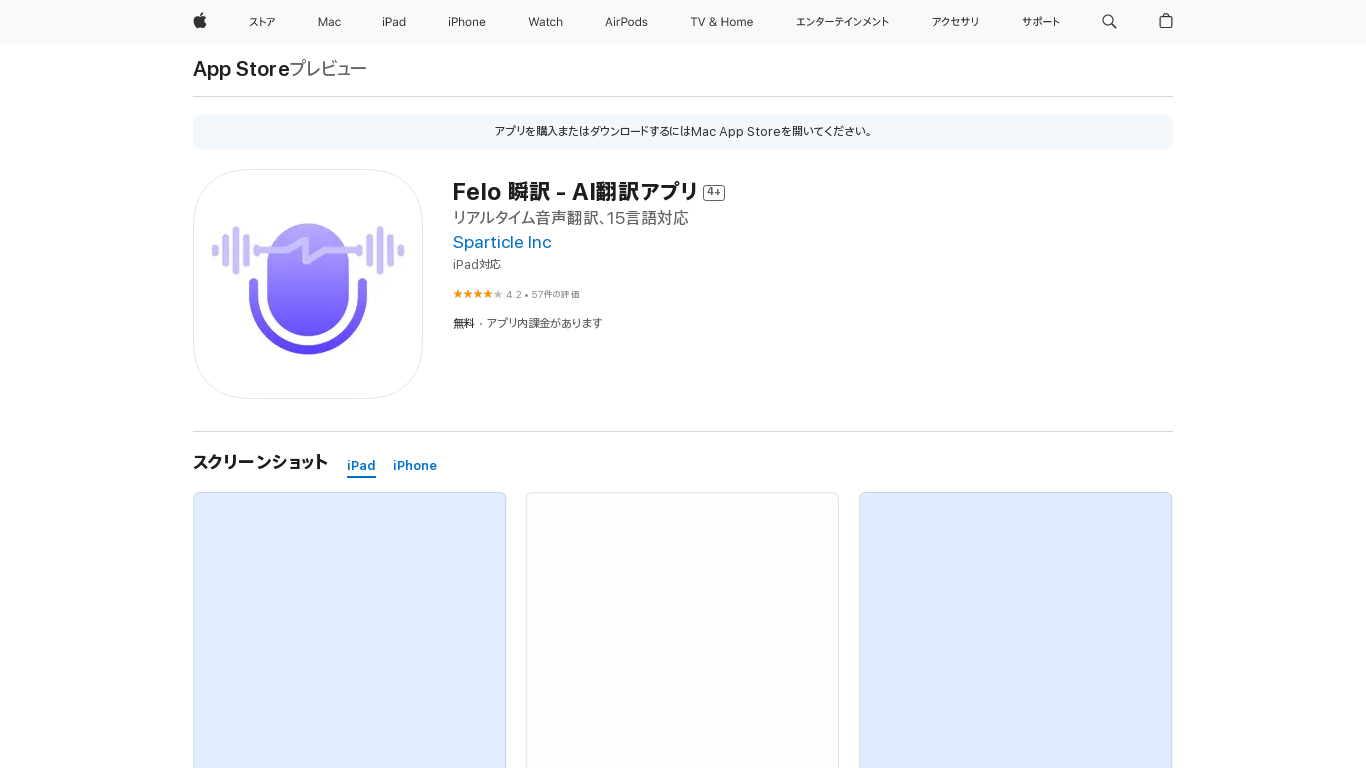Click the プレビュー text beside App Store
This screenshot has width=1366, height=768.
[328, 69]
